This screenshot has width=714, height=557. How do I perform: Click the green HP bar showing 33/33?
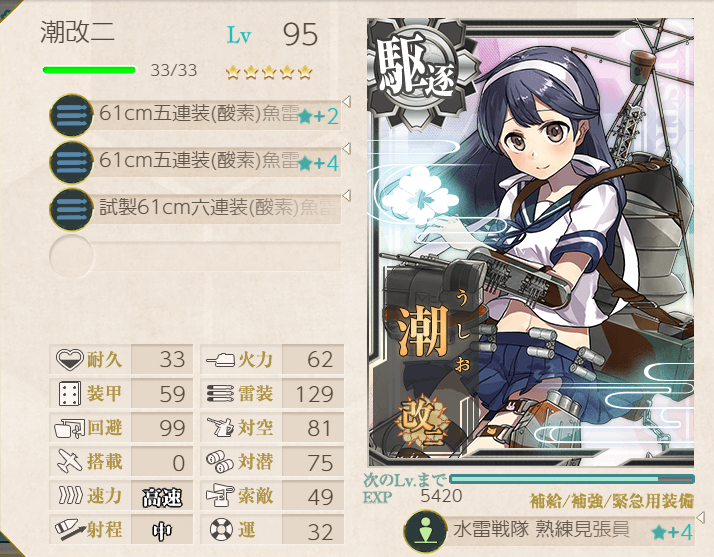click(89, 70)
